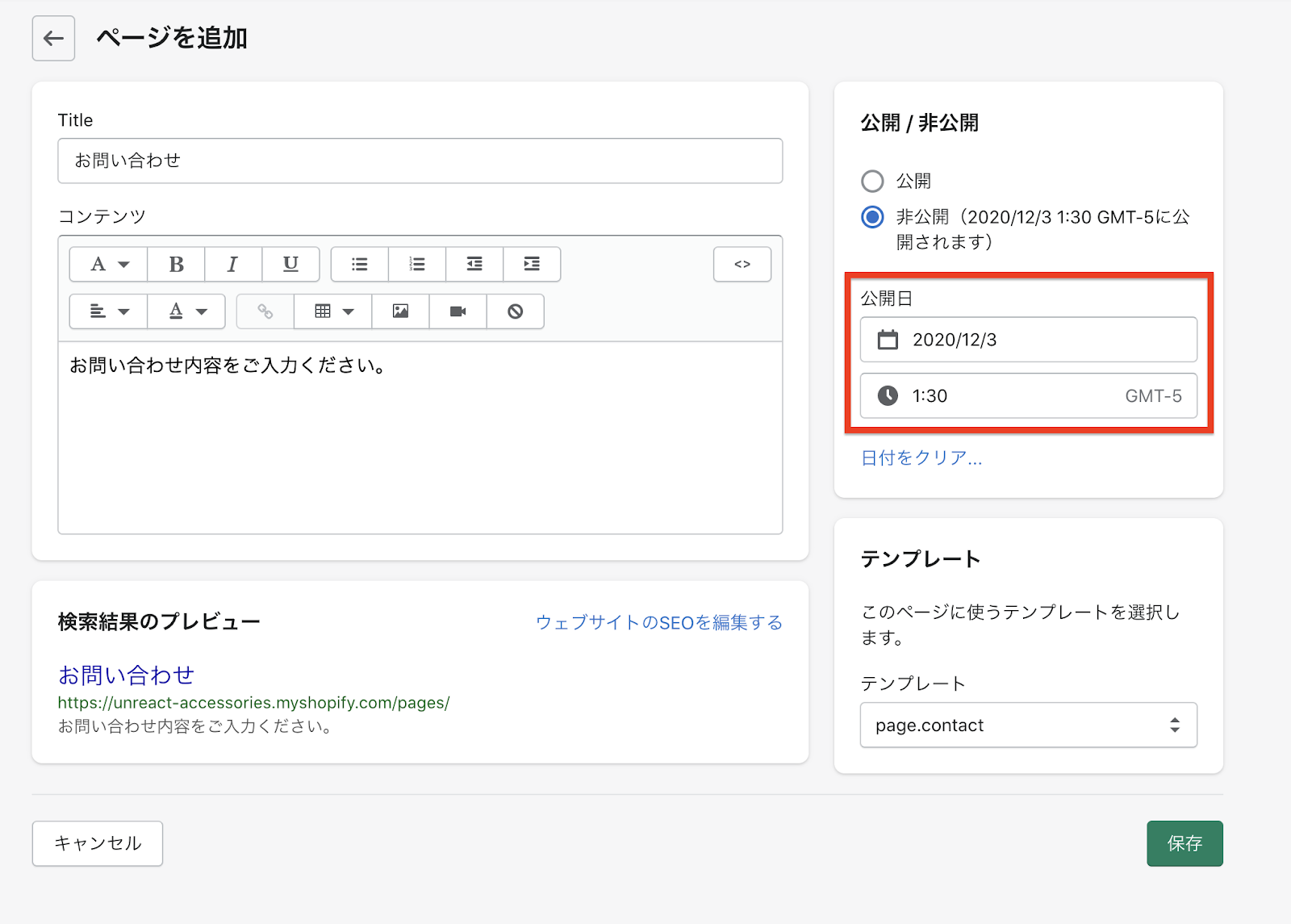Click ウェブサイトのSEOを編集する link
This screenshot has width=1291, height=924.
658,622
